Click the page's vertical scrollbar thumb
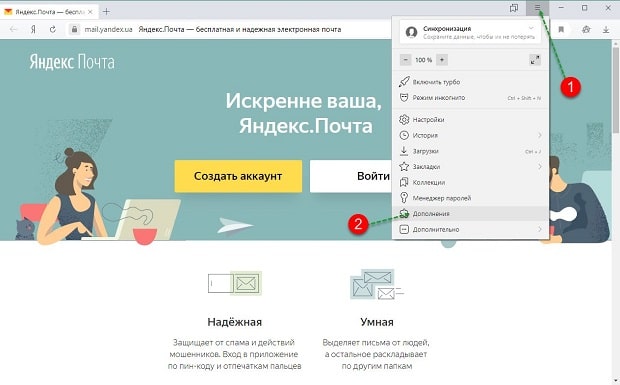Viewport: 620px width, 385px height. point(616,90)
